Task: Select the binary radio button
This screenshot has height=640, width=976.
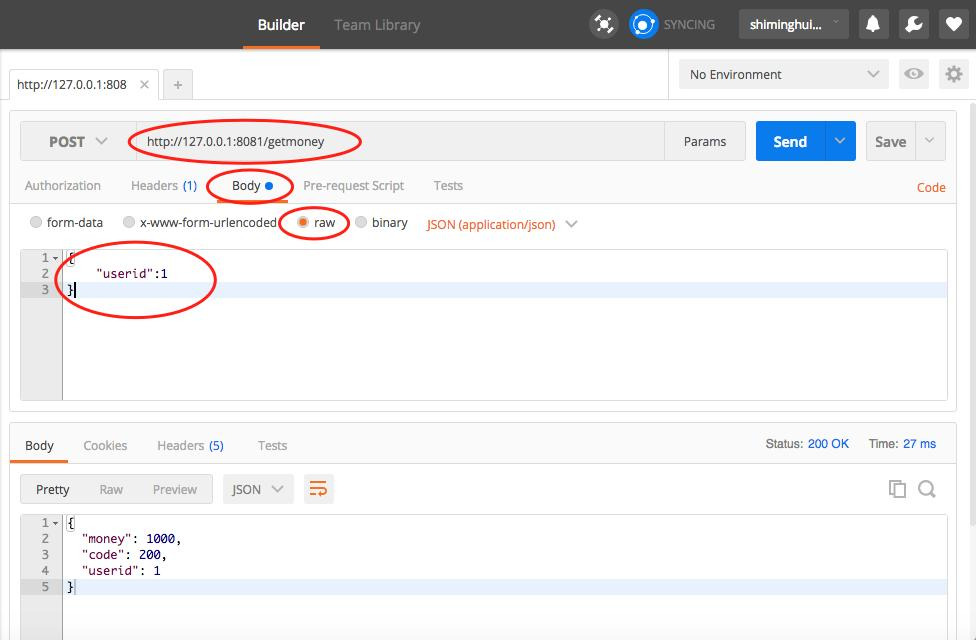Action: [x=360, y=222]
